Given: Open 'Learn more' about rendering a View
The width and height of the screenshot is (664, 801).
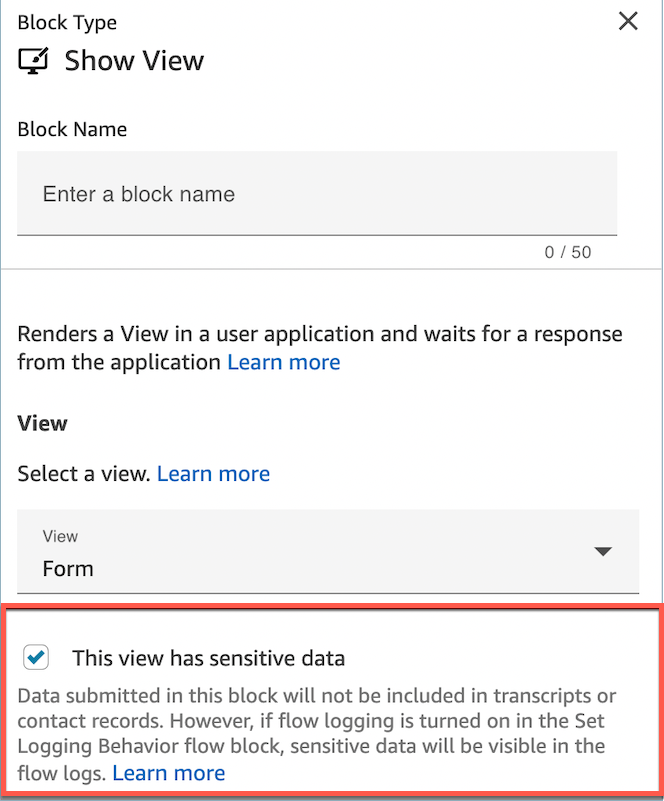Looking at the screenshot, I should click(x=283, y=362).
